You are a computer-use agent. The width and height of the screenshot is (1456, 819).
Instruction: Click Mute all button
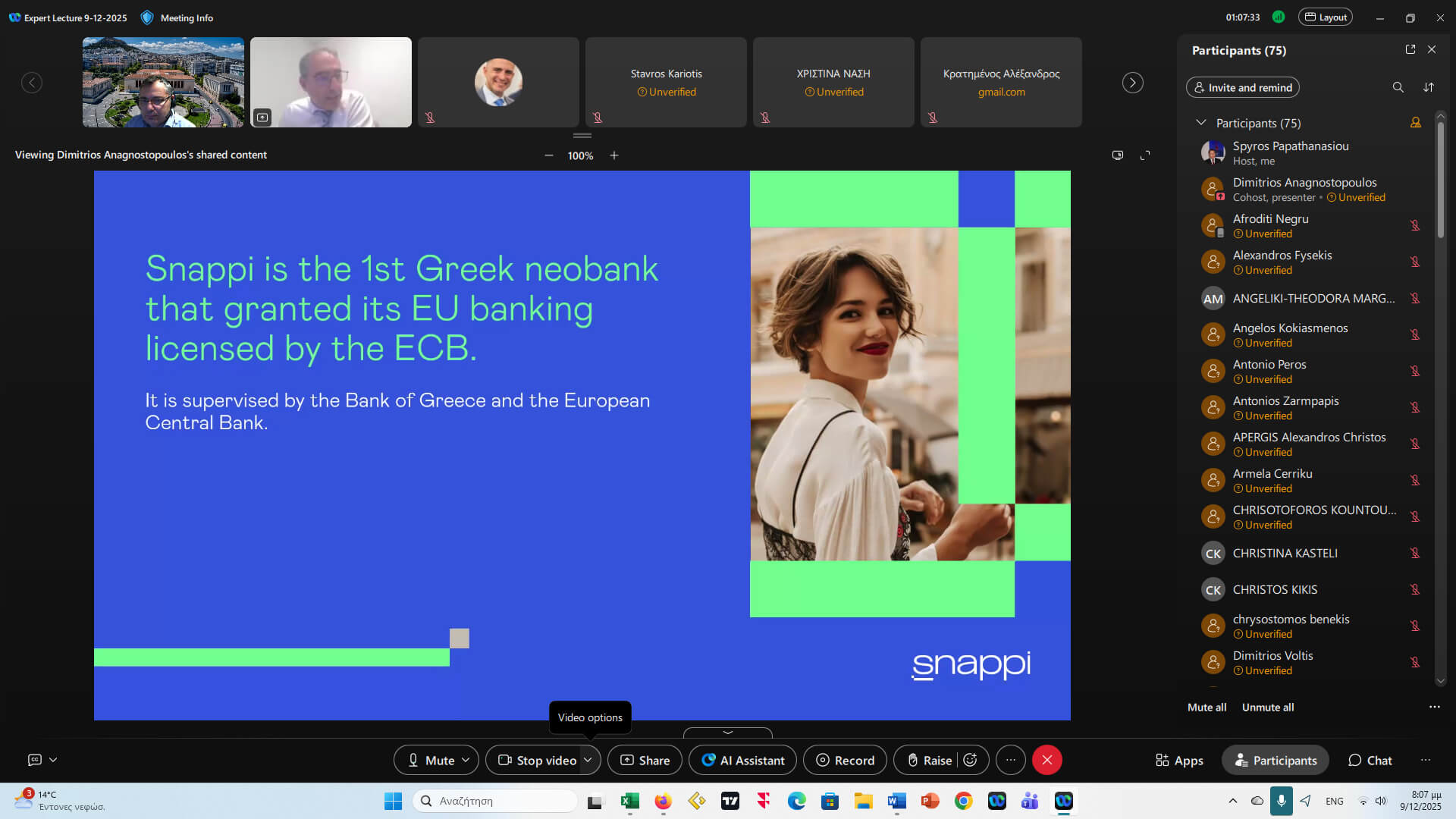(x=1207, y=707)
